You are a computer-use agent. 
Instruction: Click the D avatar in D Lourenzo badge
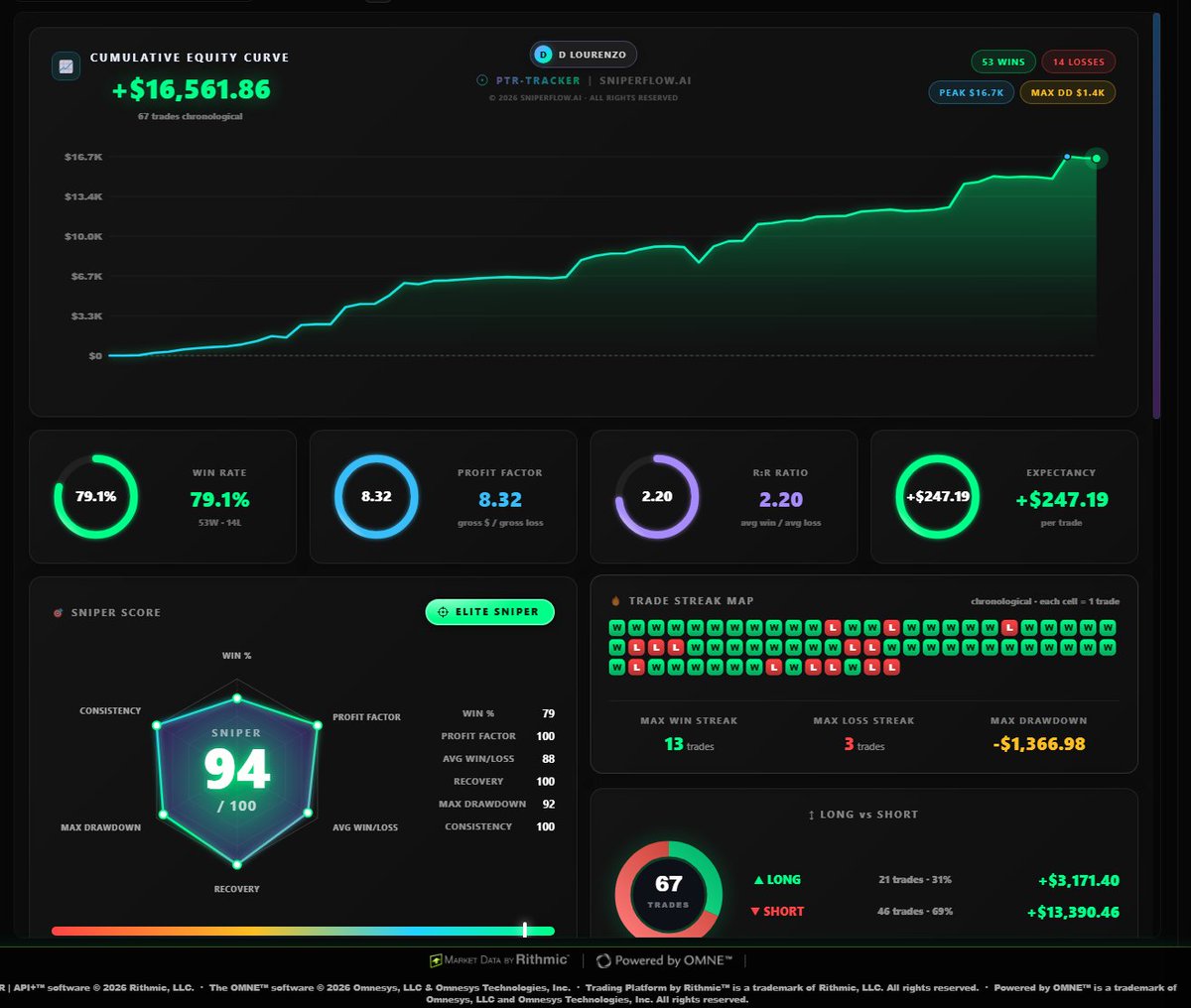pos(543,55)
